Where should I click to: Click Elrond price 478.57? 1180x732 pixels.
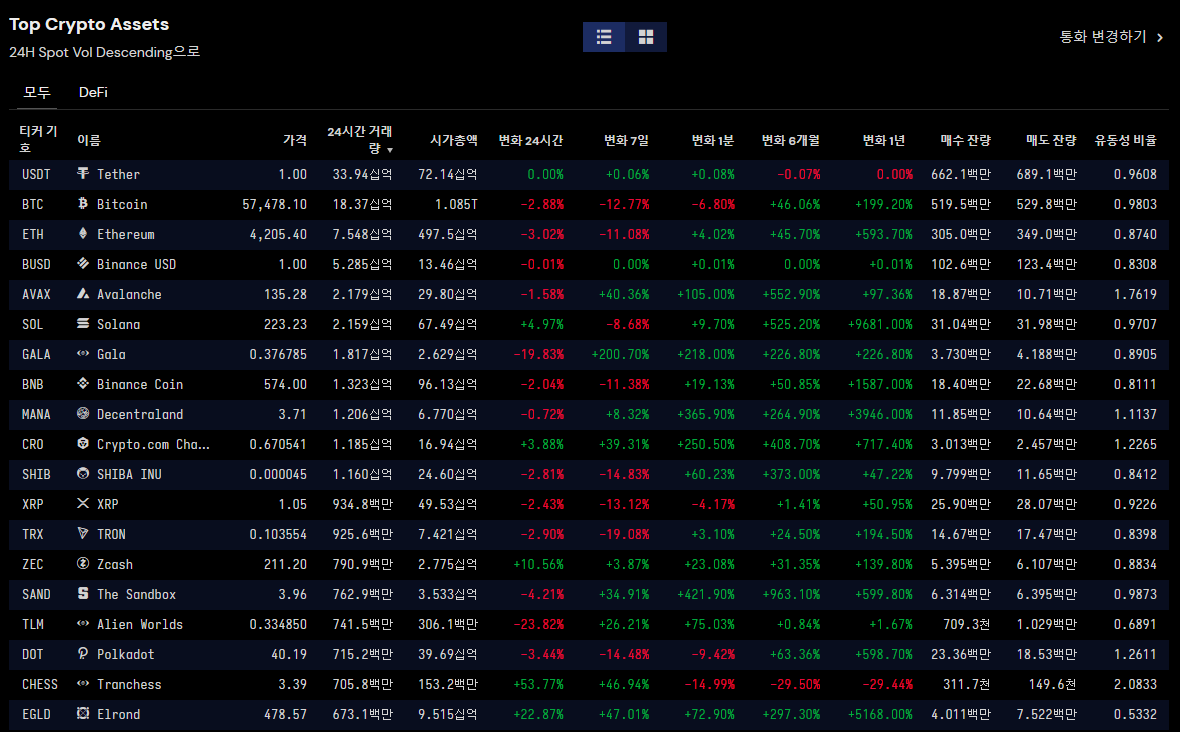[285, 715]
